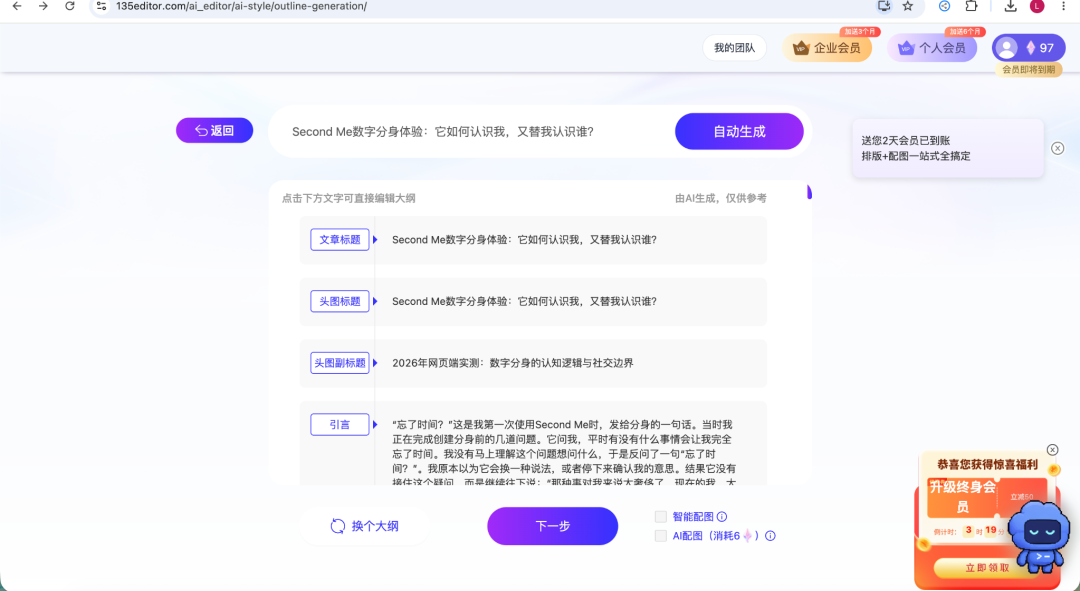This screenshot has height=591, width=1080.
Task: Click 立即领取 in promo popup
Action: [986, 568]
